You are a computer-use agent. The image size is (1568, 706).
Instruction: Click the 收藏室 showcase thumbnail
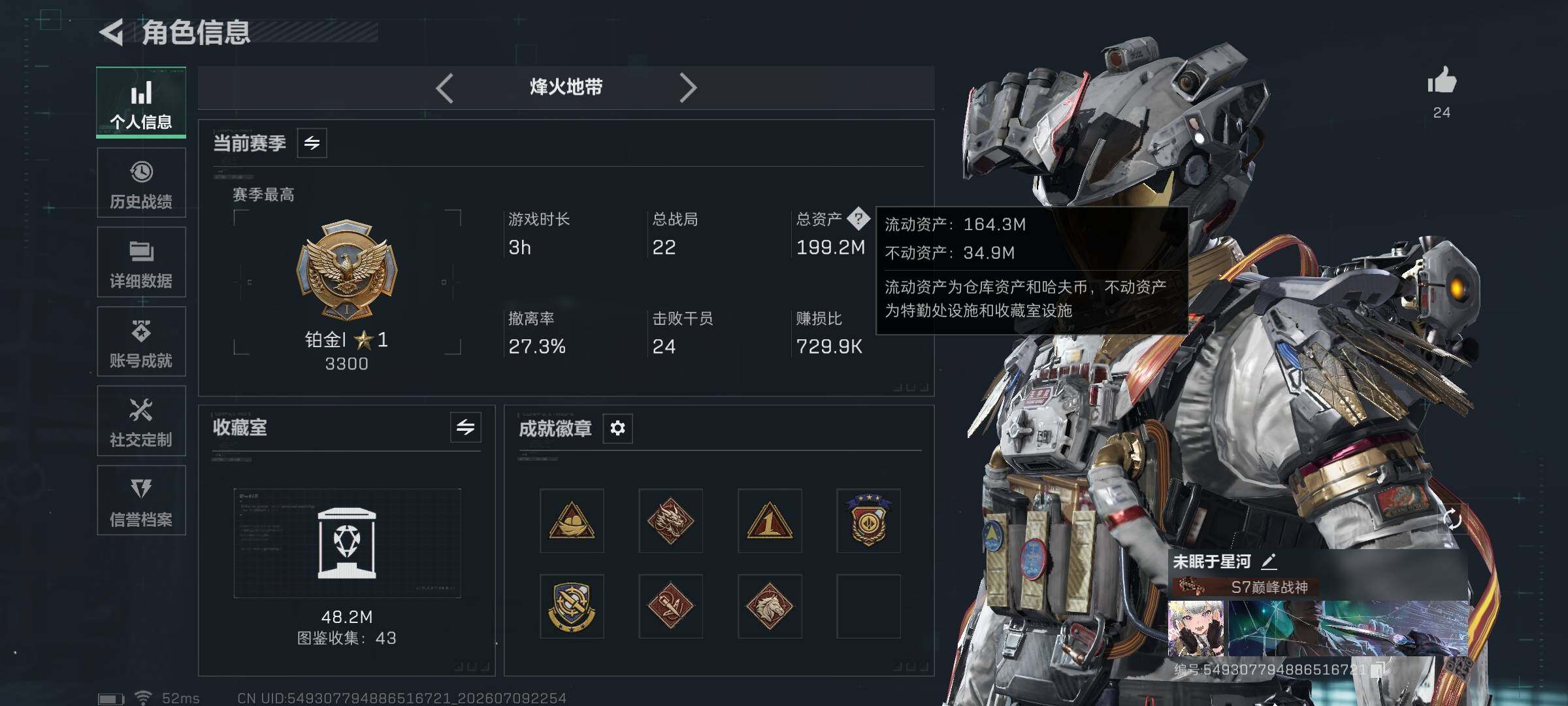347,543
